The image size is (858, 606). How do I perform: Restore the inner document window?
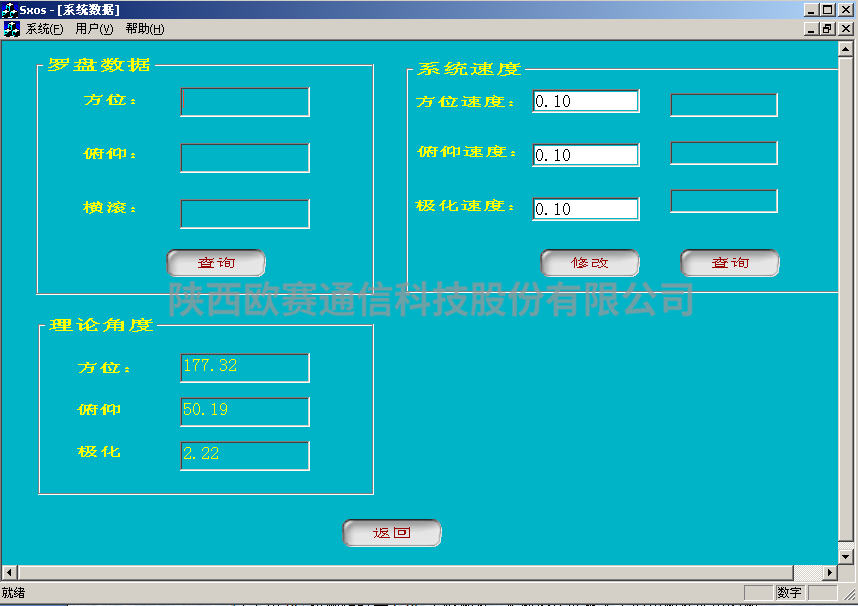point(828,29)
